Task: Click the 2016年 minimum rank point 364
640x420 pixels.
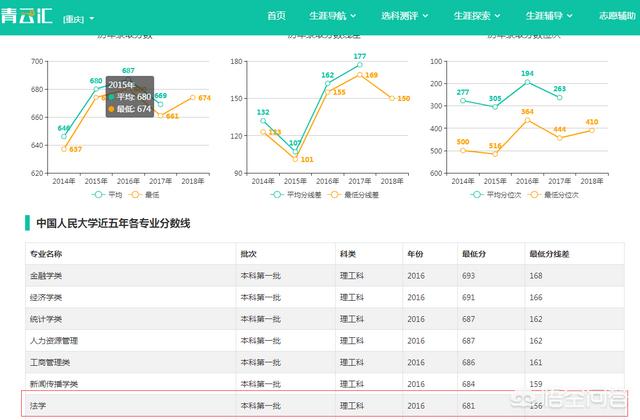Action: pos(527,120)
